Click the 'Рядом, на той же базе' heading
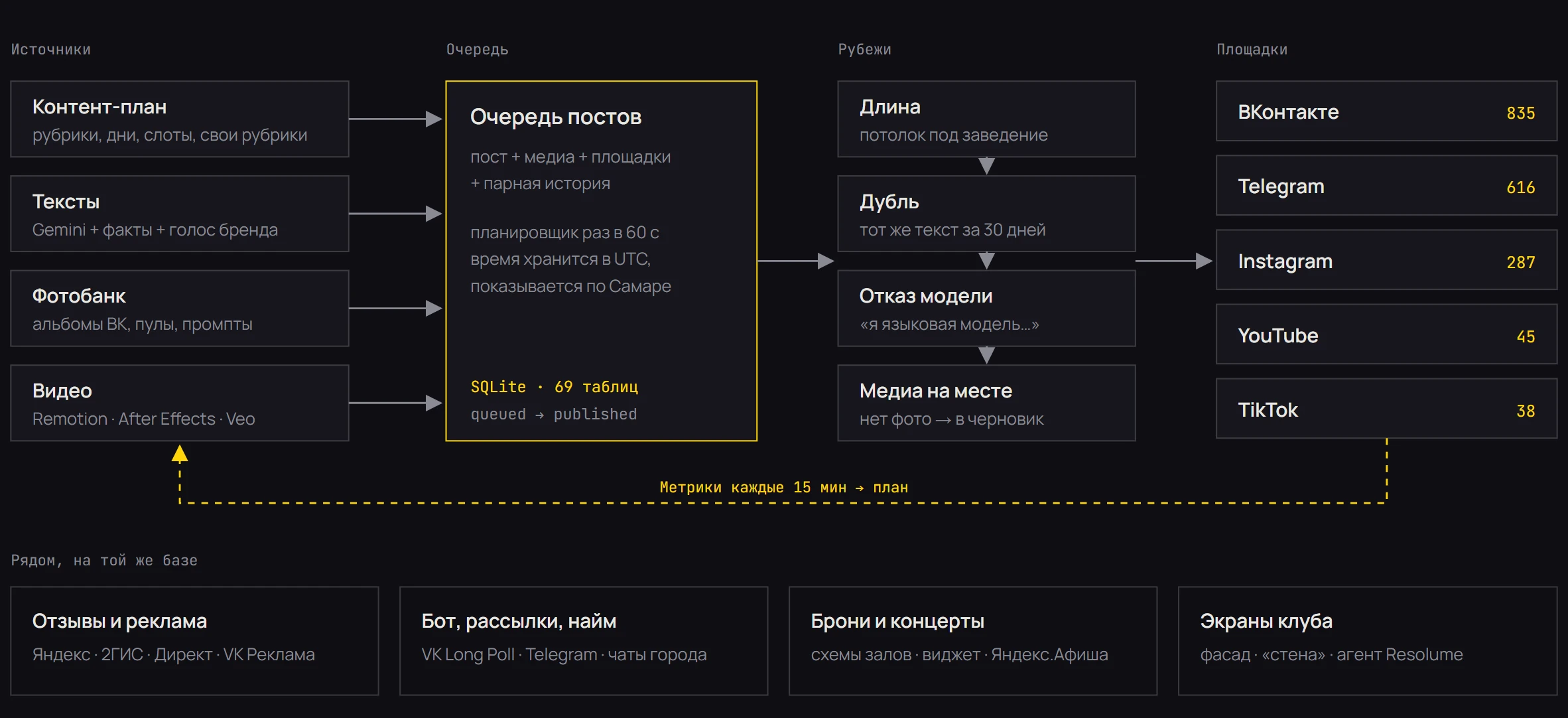 (x=104, y=561)
